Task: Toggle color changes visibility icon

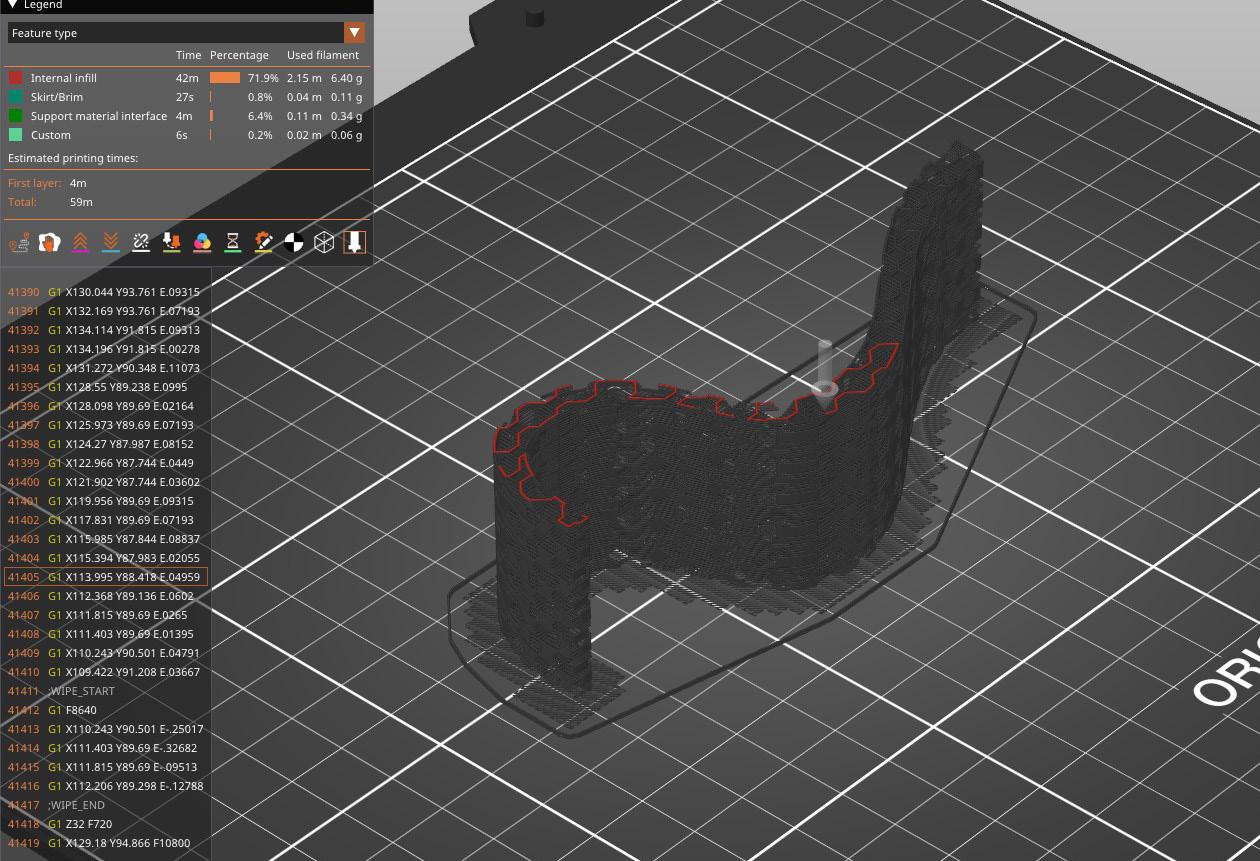Action: click(202, 242)
